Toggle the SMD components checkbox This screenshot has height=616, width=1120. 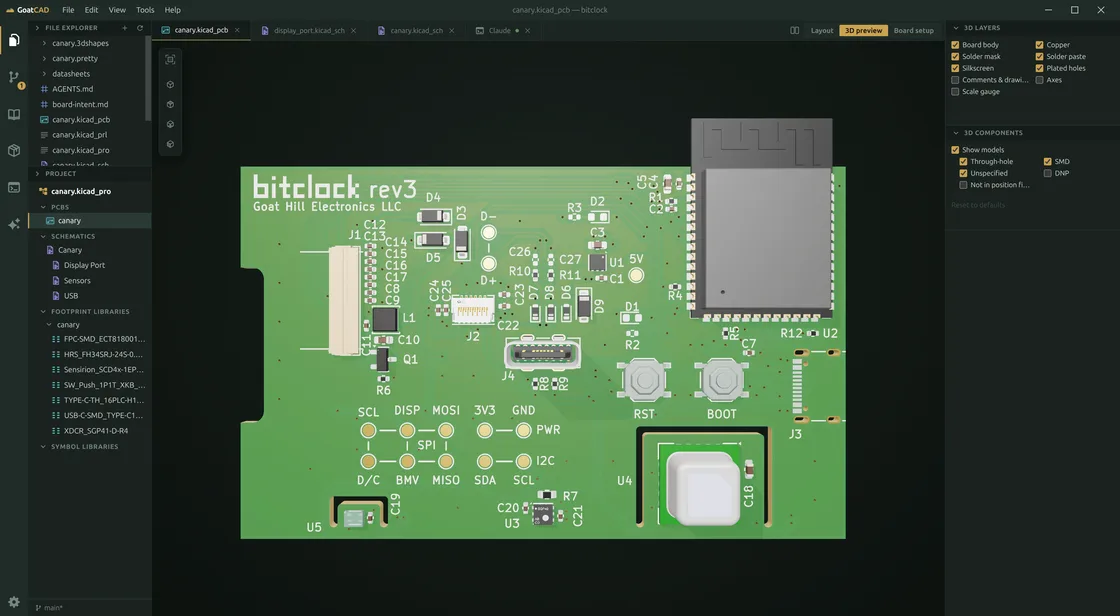click(x=1047, y=162)
